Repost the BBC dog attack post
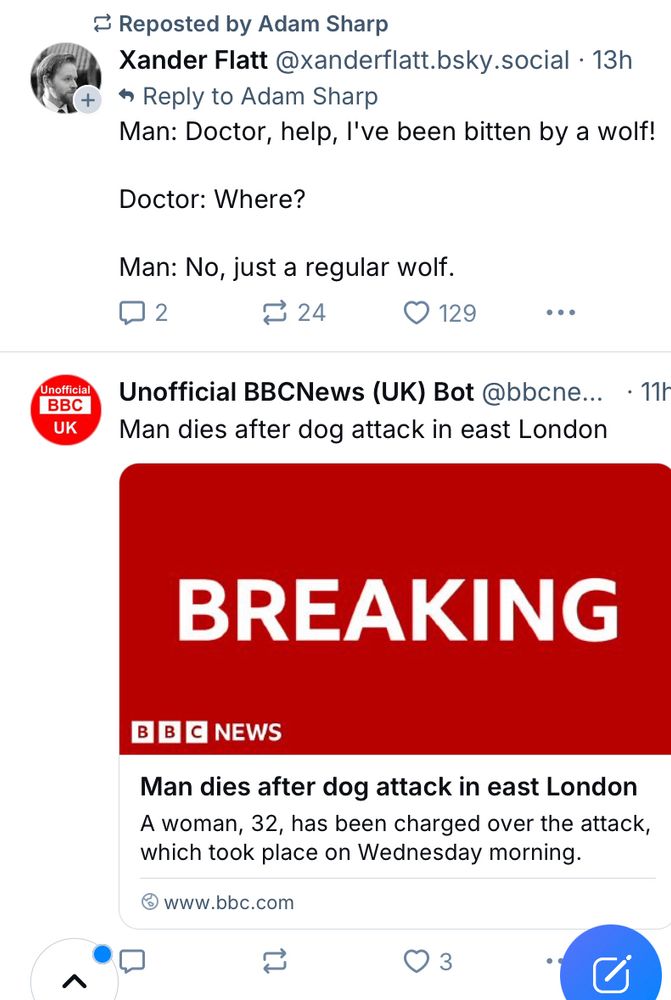Image resolution: width=671 pixels, height=1000 pixels. tap(274, 961)
